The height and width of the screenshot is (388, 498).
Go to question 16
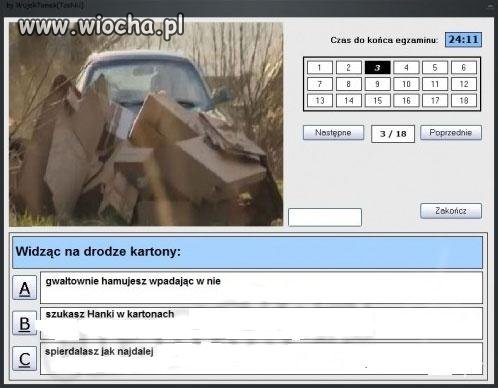[406, 100]
